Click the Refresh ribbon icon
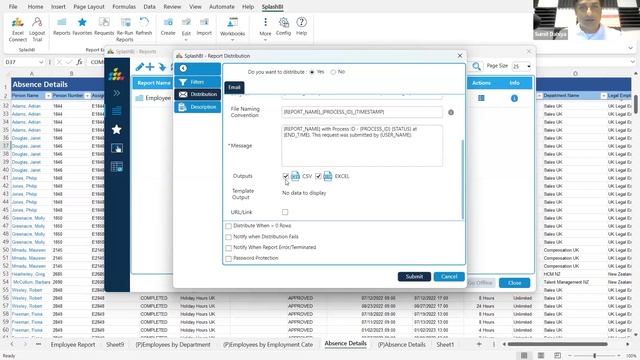 144,26
